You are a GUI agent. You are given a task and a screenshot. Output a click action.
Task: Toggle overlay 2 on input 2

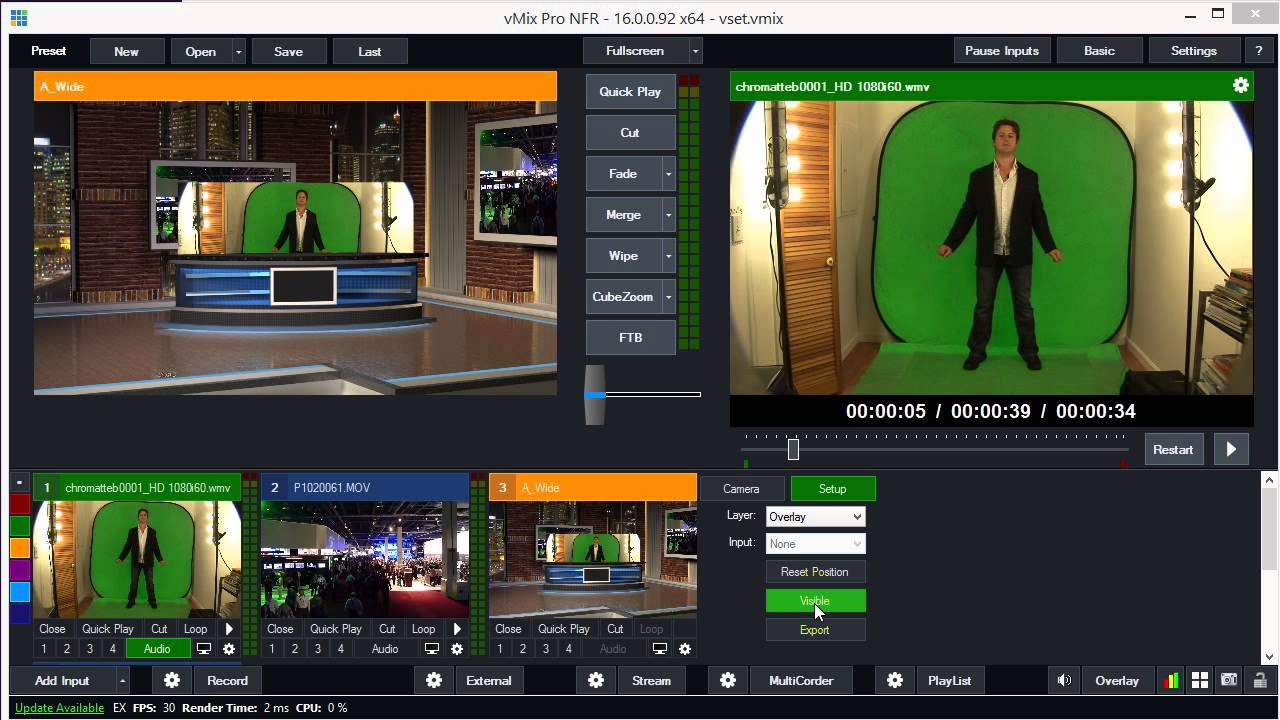tap(295, 649)
